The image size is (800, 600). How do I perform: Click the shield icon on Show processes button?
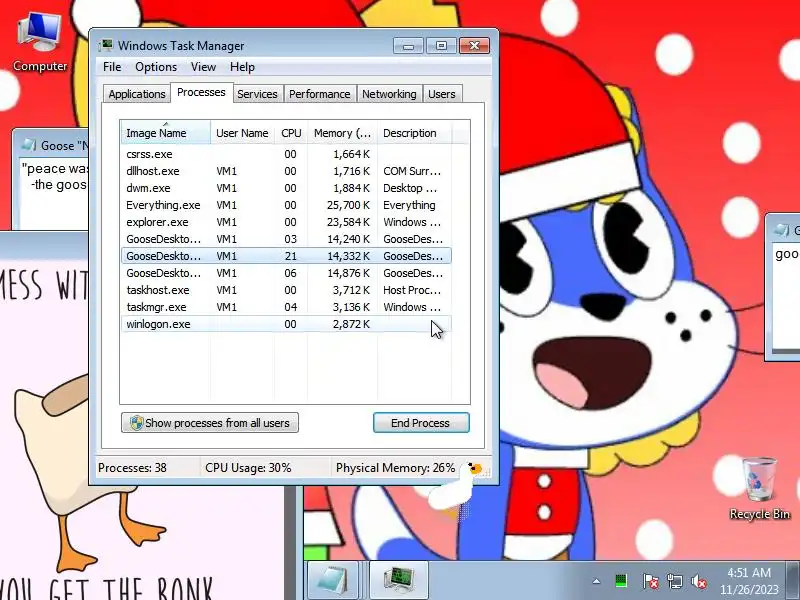coord(136,423)
